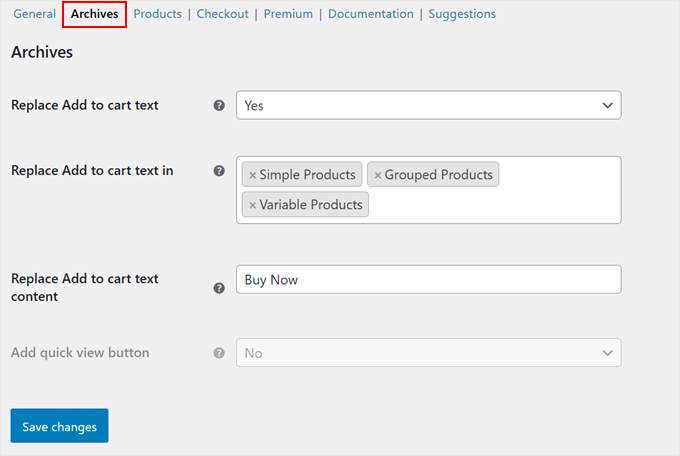Image resolution: width=680 pixels, height=456 pixels.
Task: Click help icon beside Add quick view button
Action: 219,353
